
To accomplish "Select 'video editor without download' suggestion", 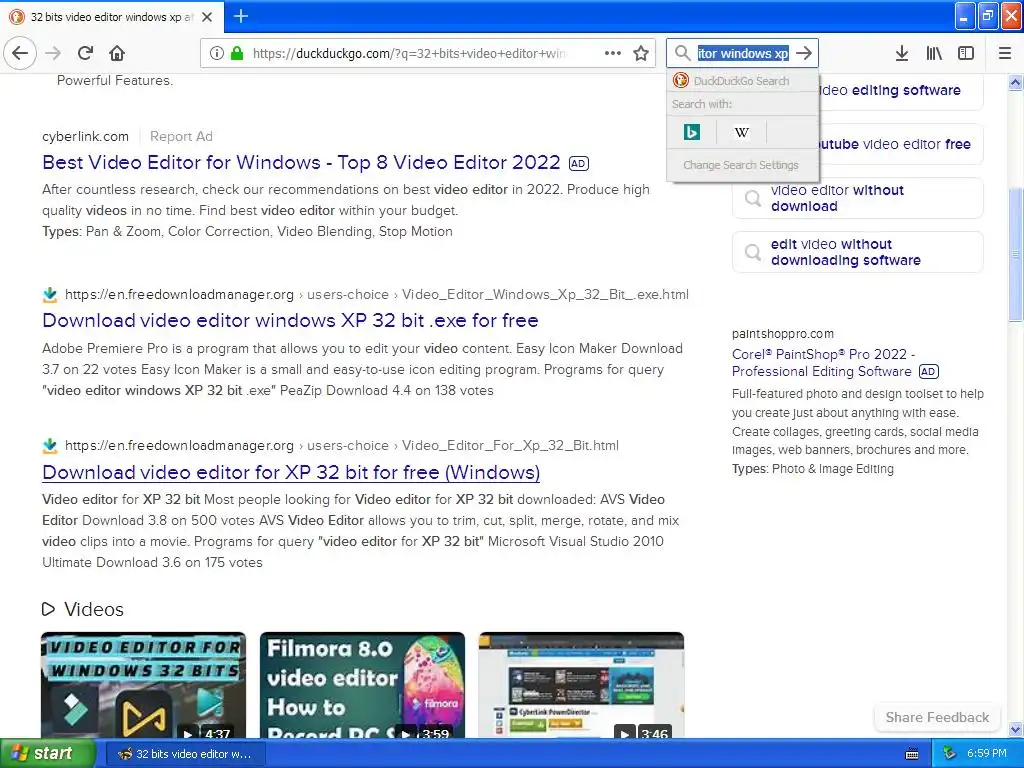I will tap(857, 198).
